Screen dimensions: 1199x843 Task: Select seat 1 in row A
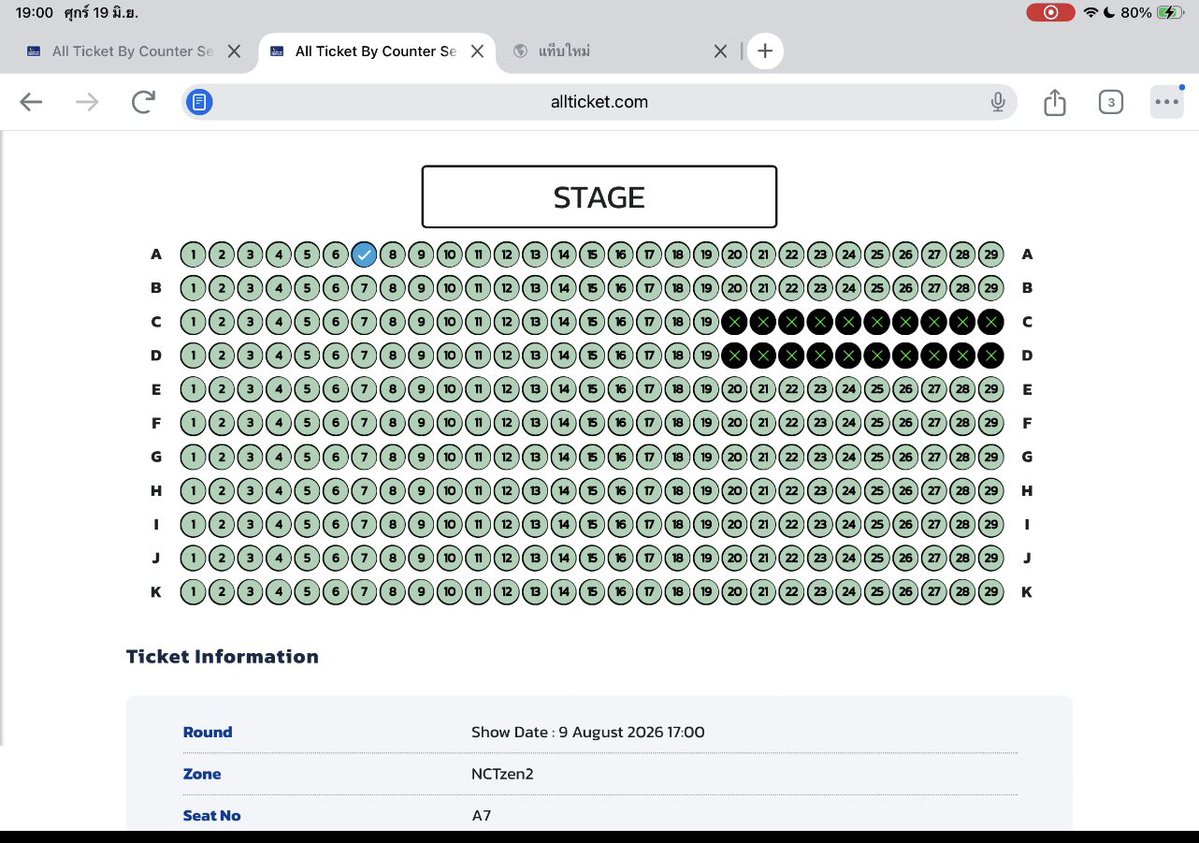pos(193,254)
